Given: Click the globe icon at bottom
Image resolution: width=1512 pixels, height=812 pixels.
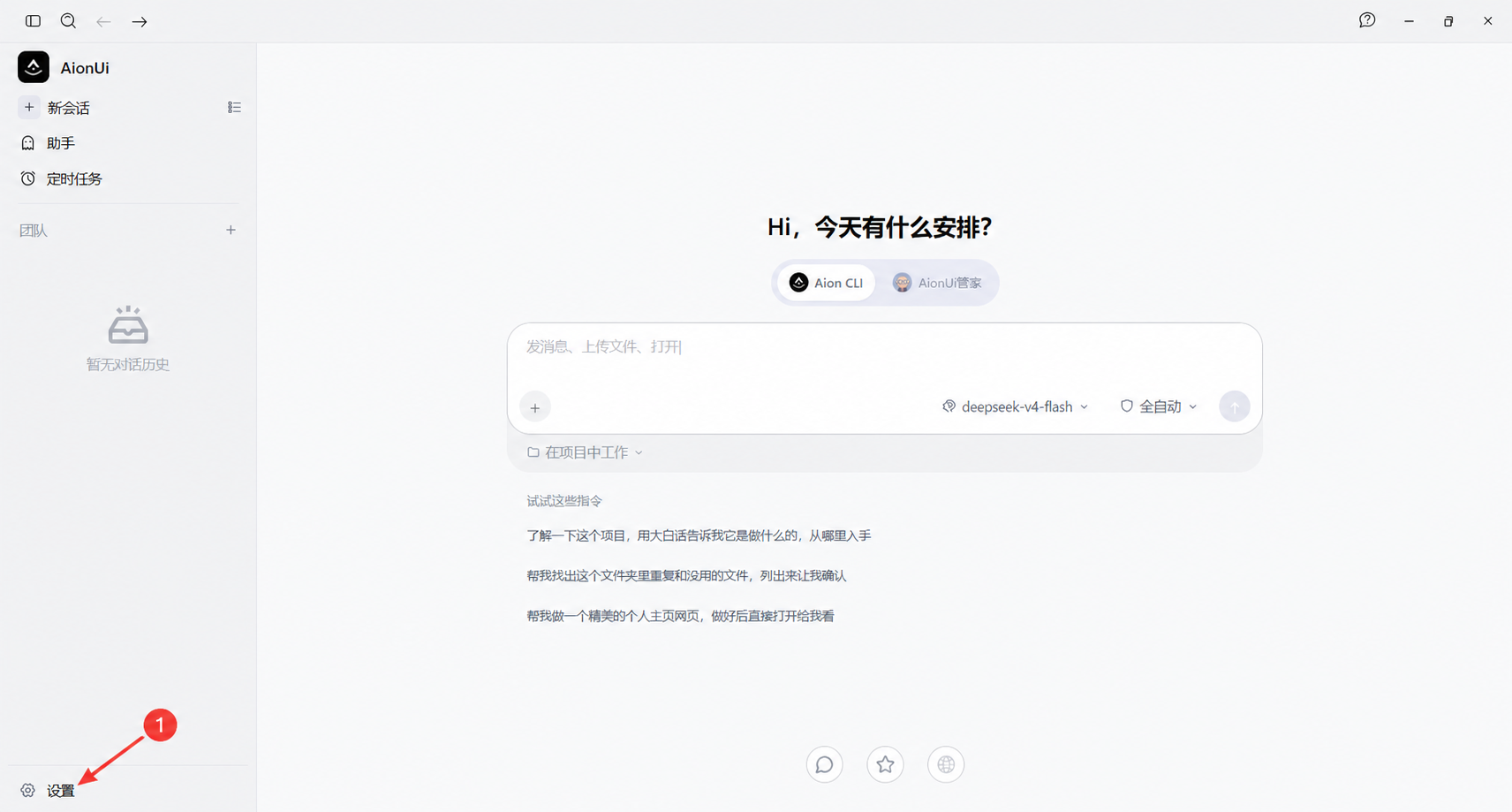Looking at the screenshot, I should coord(946,764).
